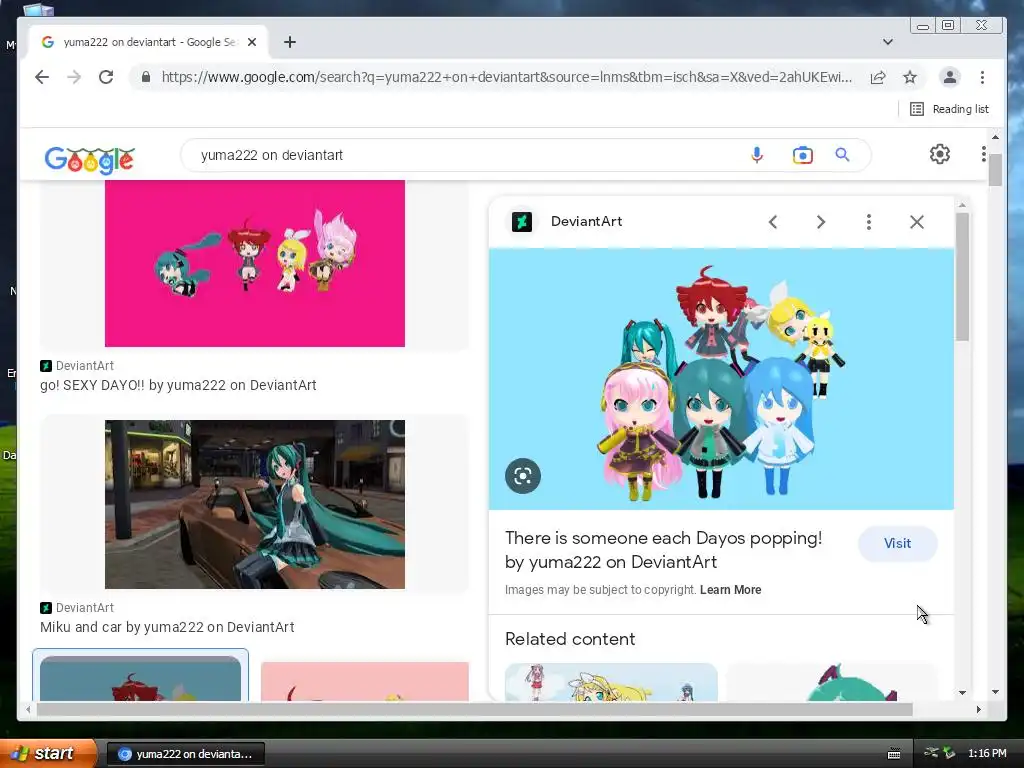1024x768 pixels.
Task: Select the yuma222 on deviantart browser tab
Action: tap(147, 42)
